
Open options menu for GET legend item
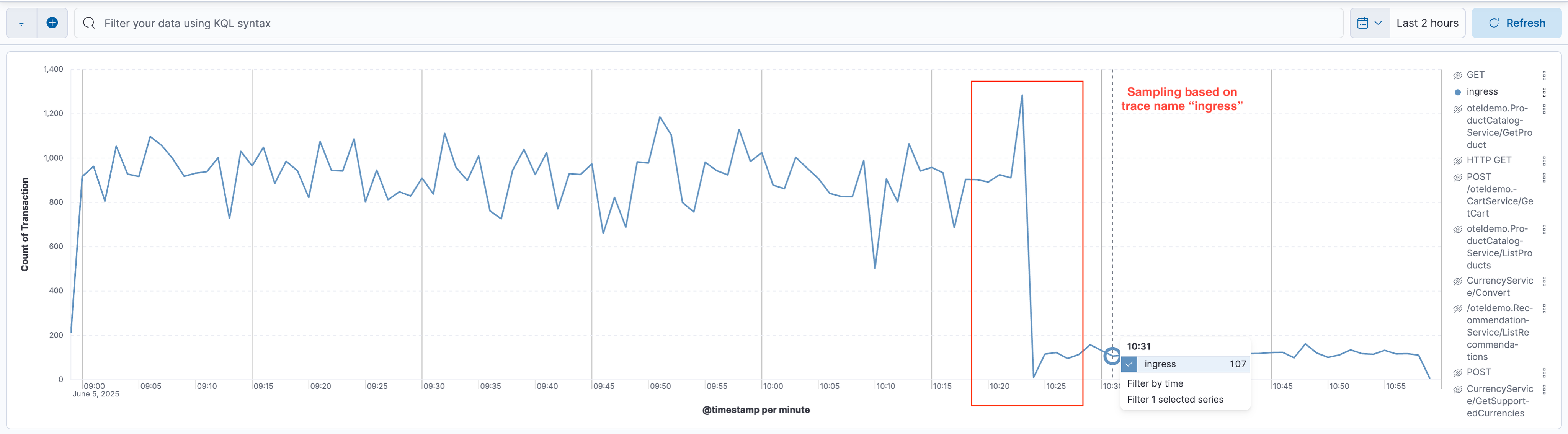[1544, 75]
